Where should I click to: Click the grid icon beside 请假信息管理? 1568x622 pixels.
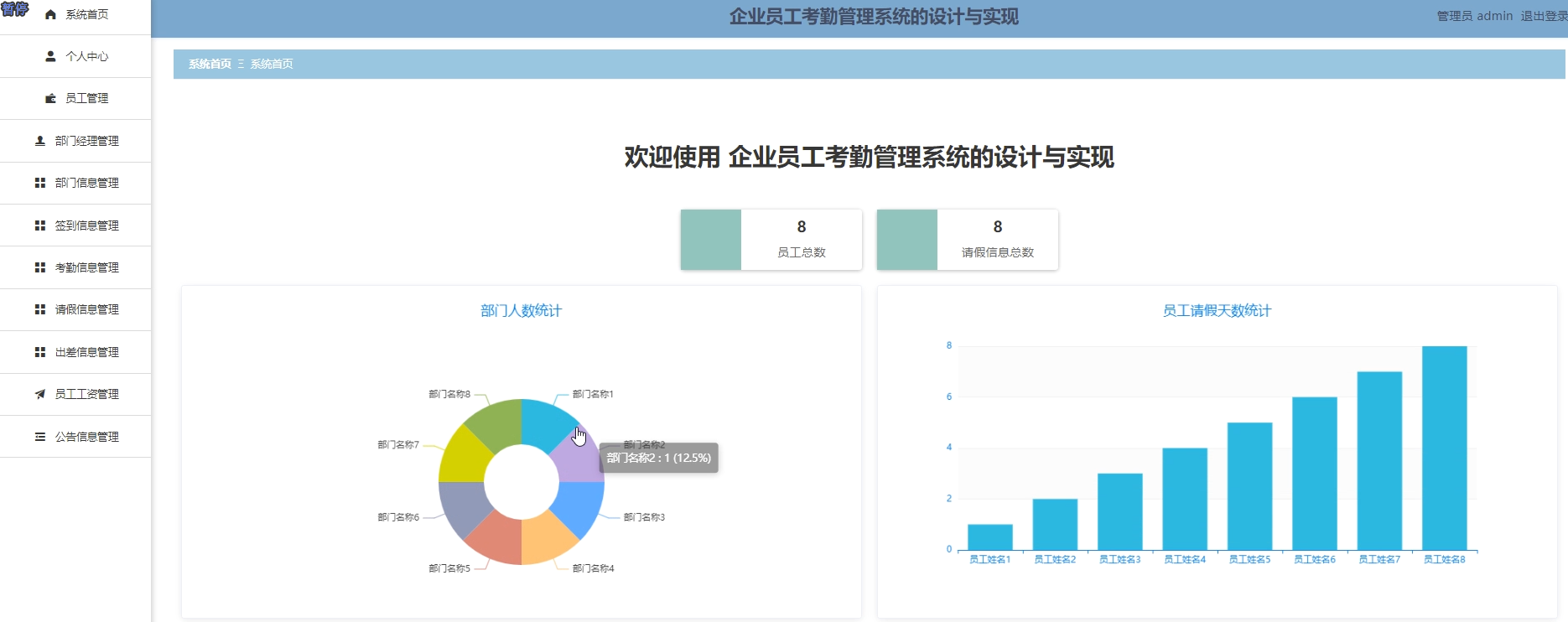click(x=39, y=309)
